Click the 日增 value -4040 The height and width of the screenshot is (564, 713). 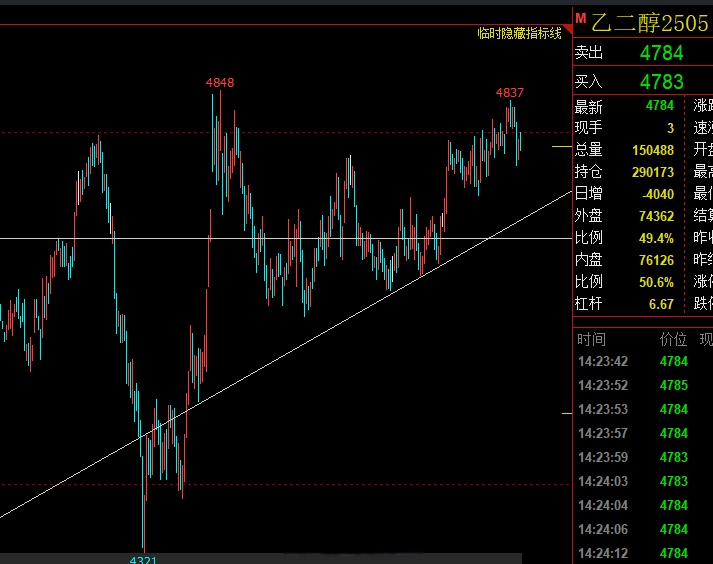659,194
